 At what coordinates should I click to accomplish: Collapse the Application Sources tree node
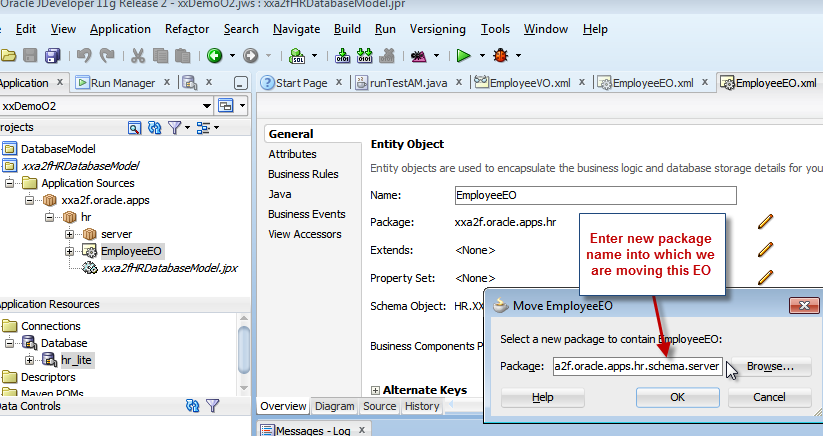pos(9,183)
